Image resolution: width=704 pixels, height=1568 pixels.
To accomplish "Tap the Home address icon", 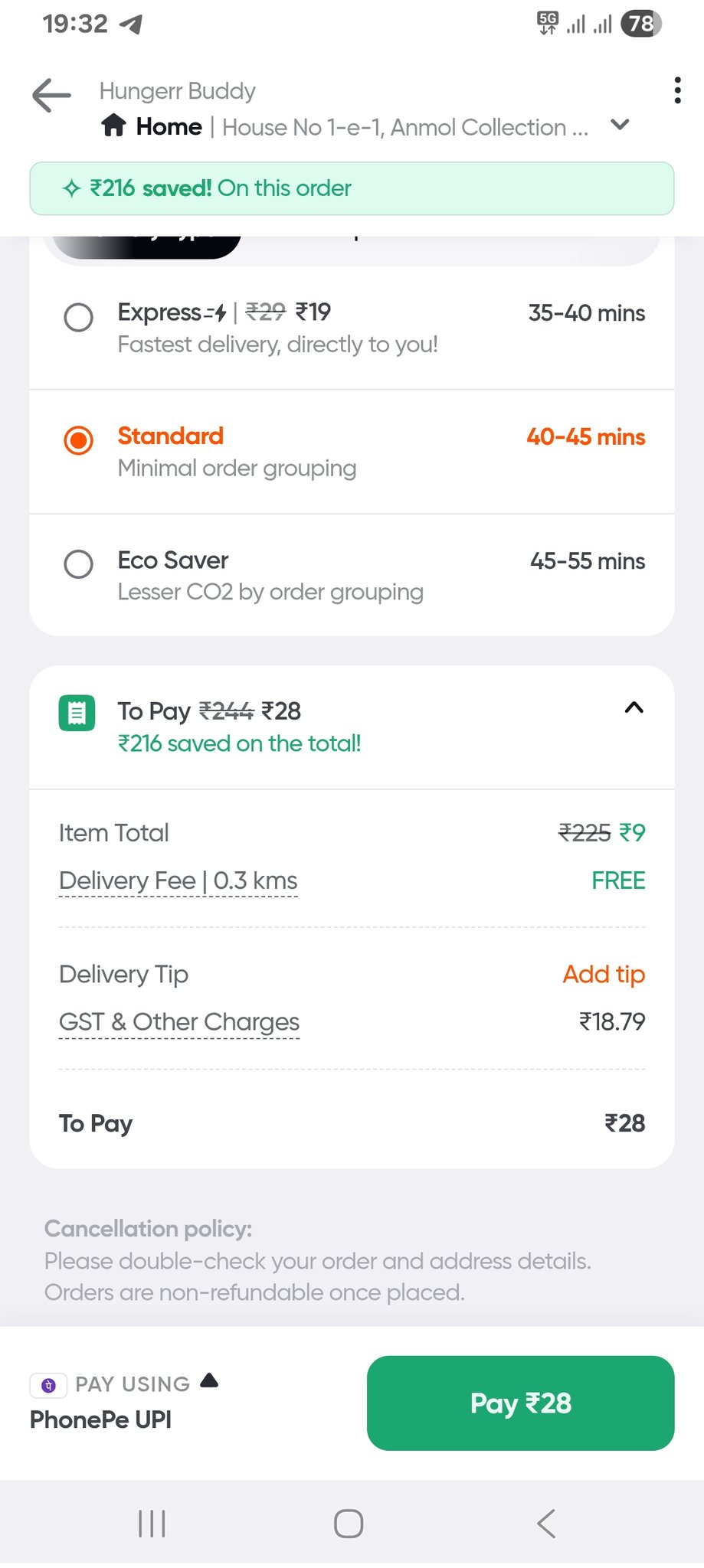I will 113,126.
